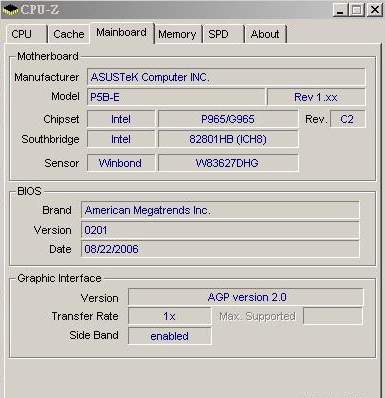The image size is (385, 398).
Task: Click the Southbridge label
Action: (50, 139)
